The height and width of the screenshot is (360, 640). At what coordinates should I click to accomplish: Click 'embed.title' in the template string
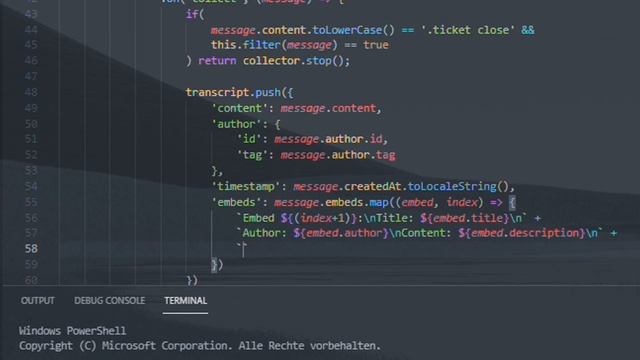[x=468, y=218]
